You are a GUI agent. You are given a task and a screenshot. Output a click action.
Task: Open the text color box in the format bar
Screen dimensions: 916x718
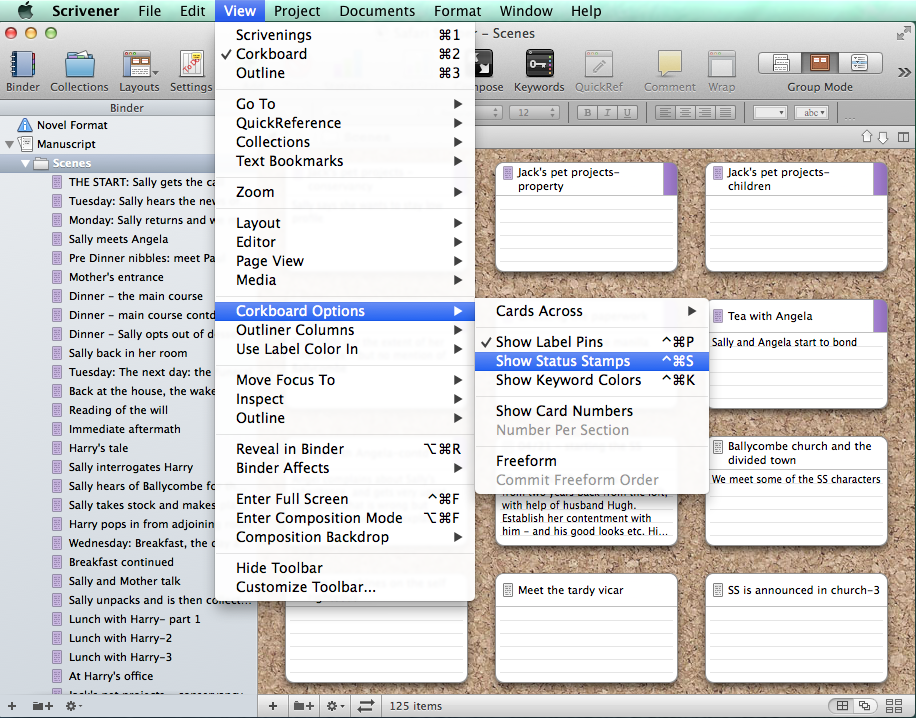click(770, 113)
